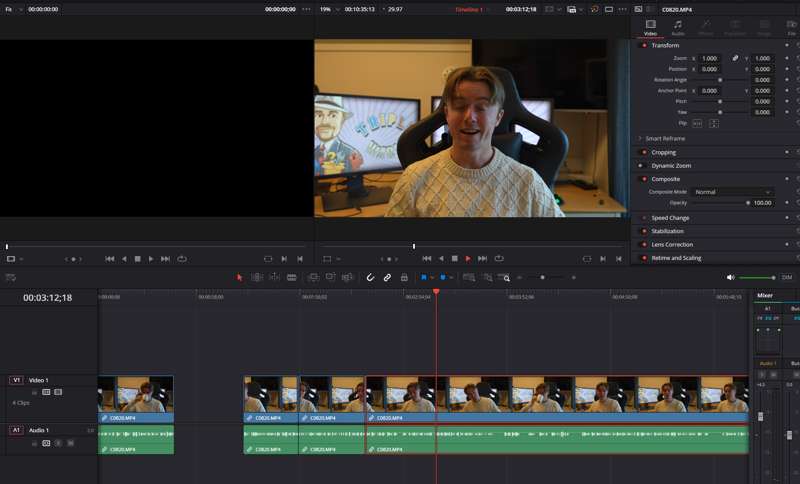
Task: Click the speaker mute icon
Action: click(731, 277)
